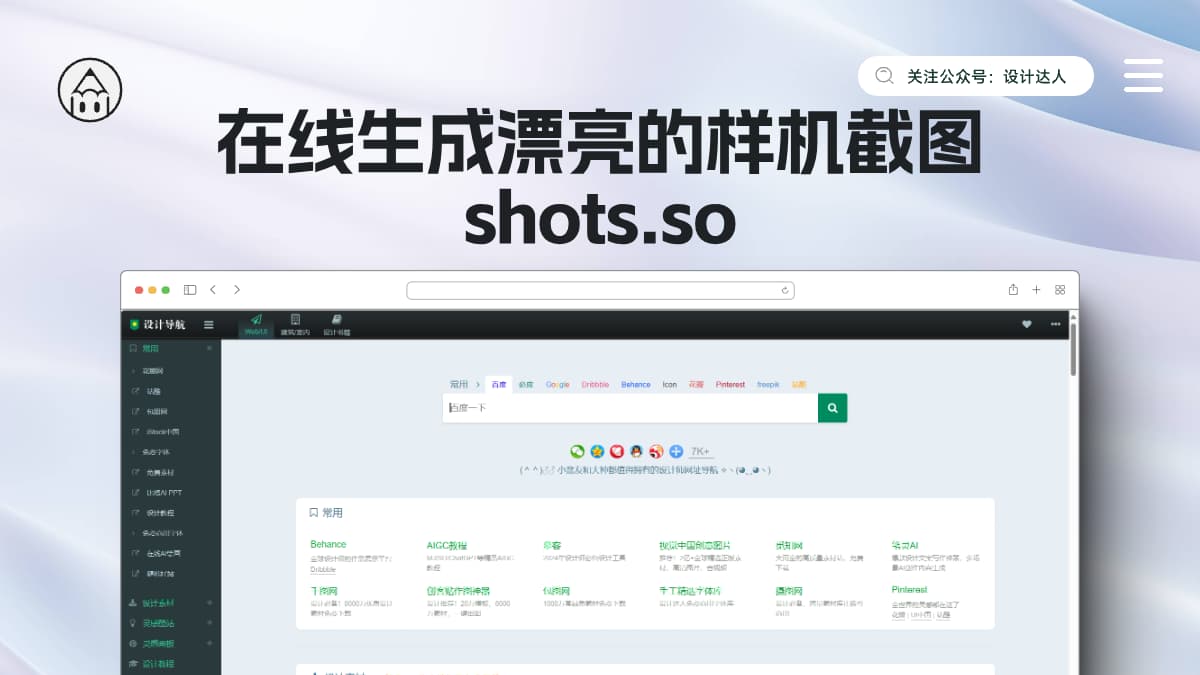1200x675 pixels.
Task: Open the three-dot more menu in header
Action: 1055,324
